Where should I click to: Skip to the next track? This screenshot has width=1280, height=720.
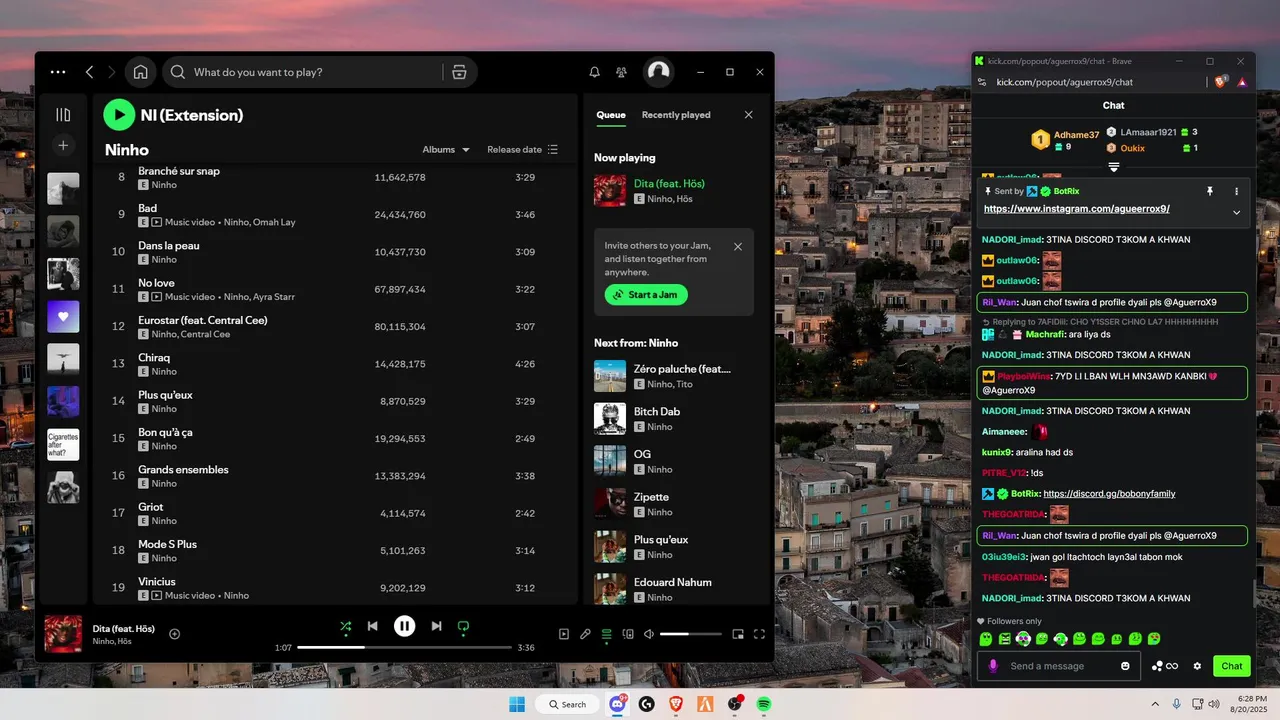coord(436,626)
